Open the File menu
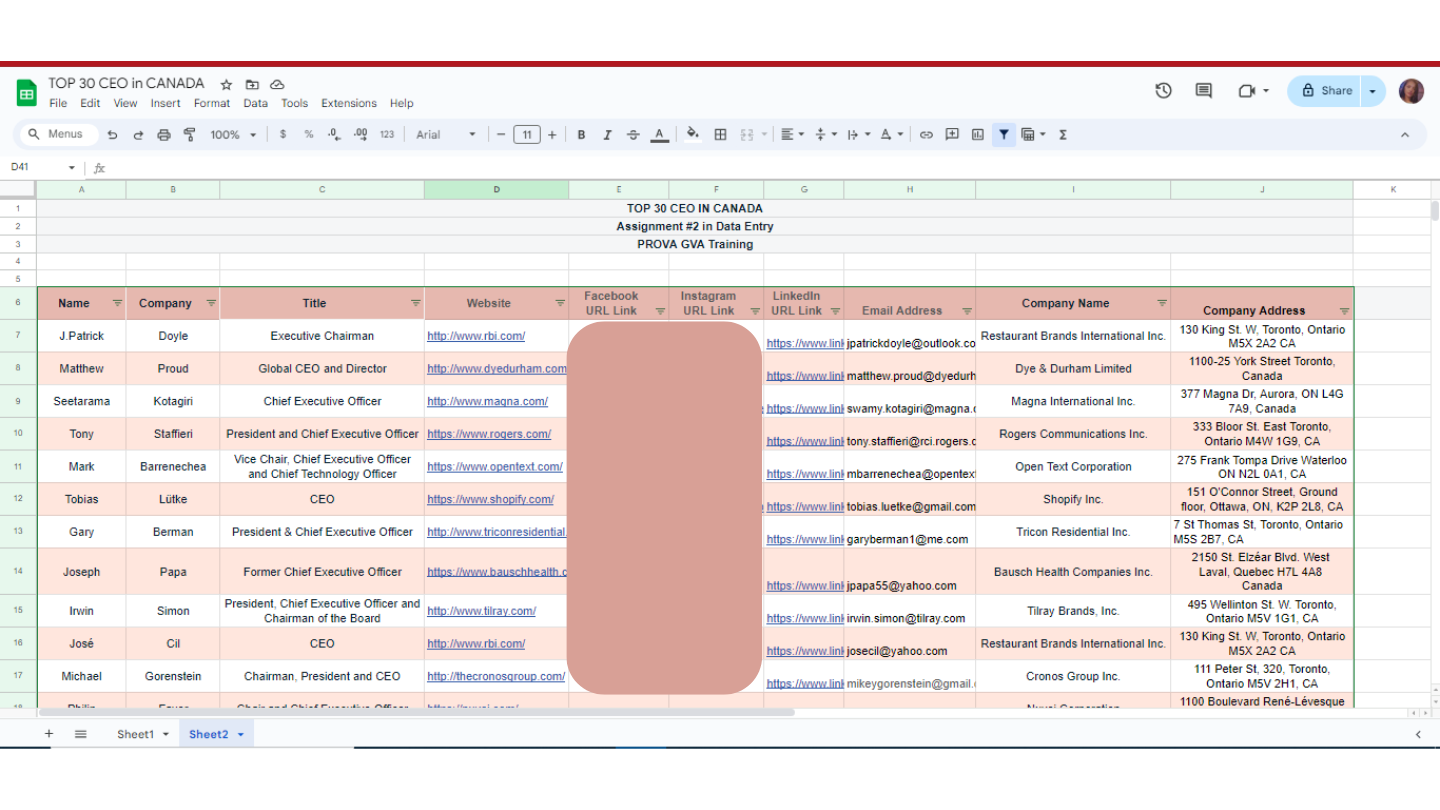Viewport: 1440px width, 810px height. coord(58,103)
